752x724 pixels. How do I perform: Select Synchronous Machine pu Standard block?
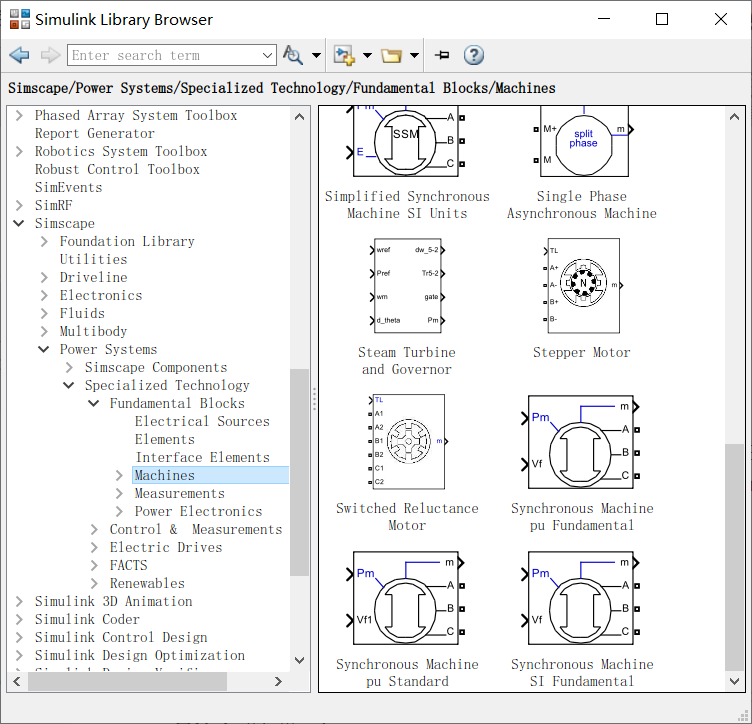tap(406, 598)
